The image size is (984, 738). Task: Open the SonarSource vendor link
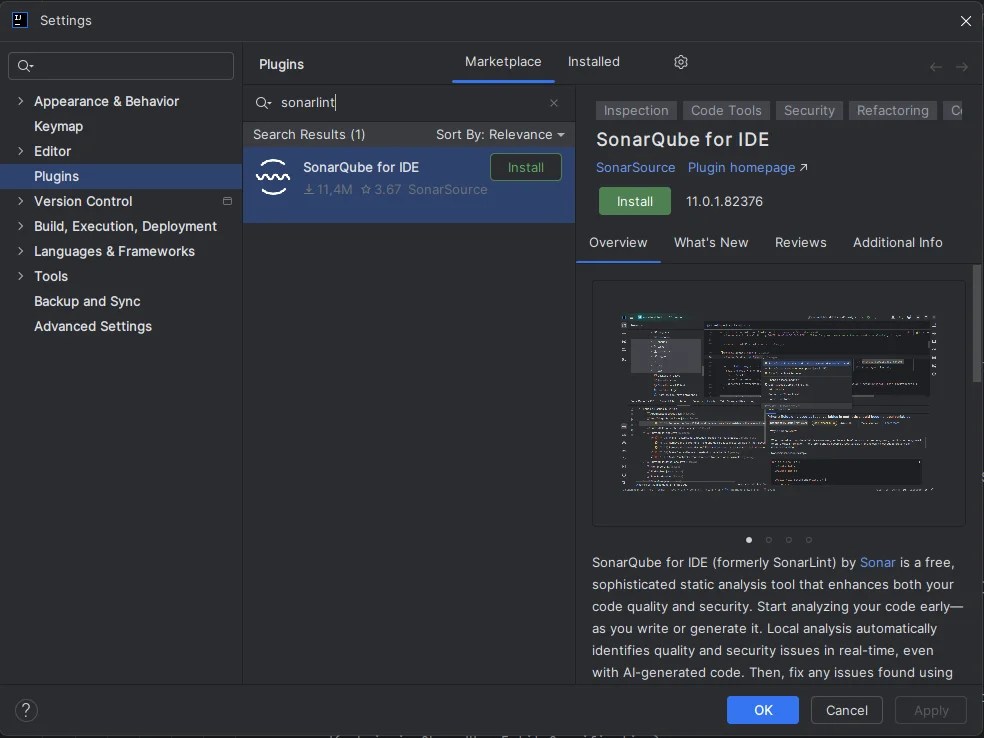(635, 168)
